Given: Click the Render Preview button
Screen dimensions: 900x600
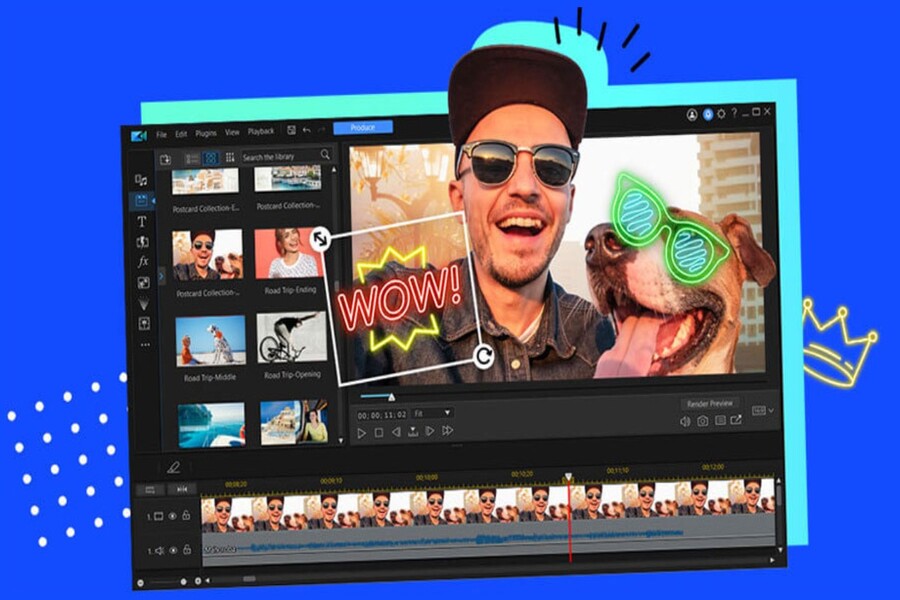Looking at the screenshot, I should [x=710, y=403].
